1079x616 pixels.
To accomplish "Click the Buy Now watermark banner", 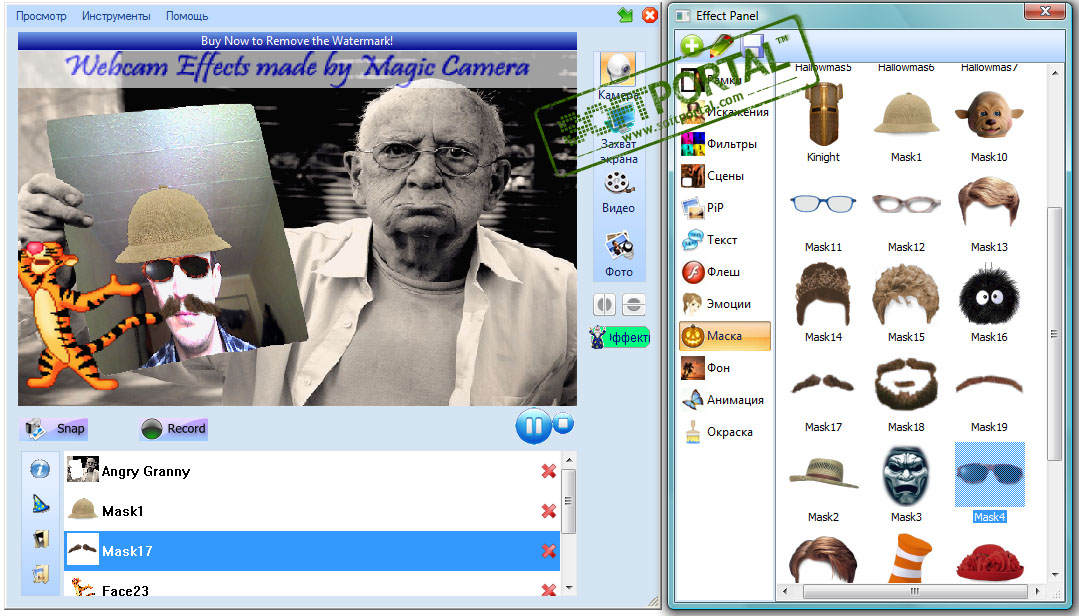I will (297, 41).
